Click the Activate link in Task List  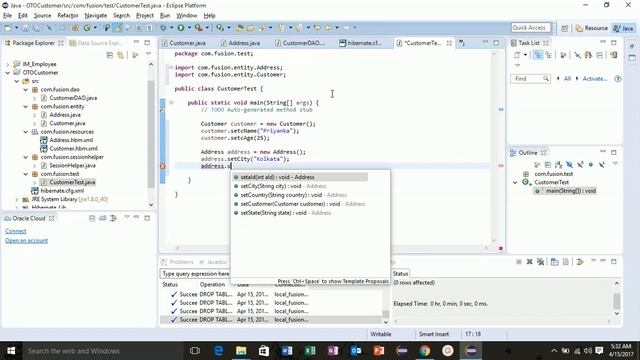(x=595, y=78)
